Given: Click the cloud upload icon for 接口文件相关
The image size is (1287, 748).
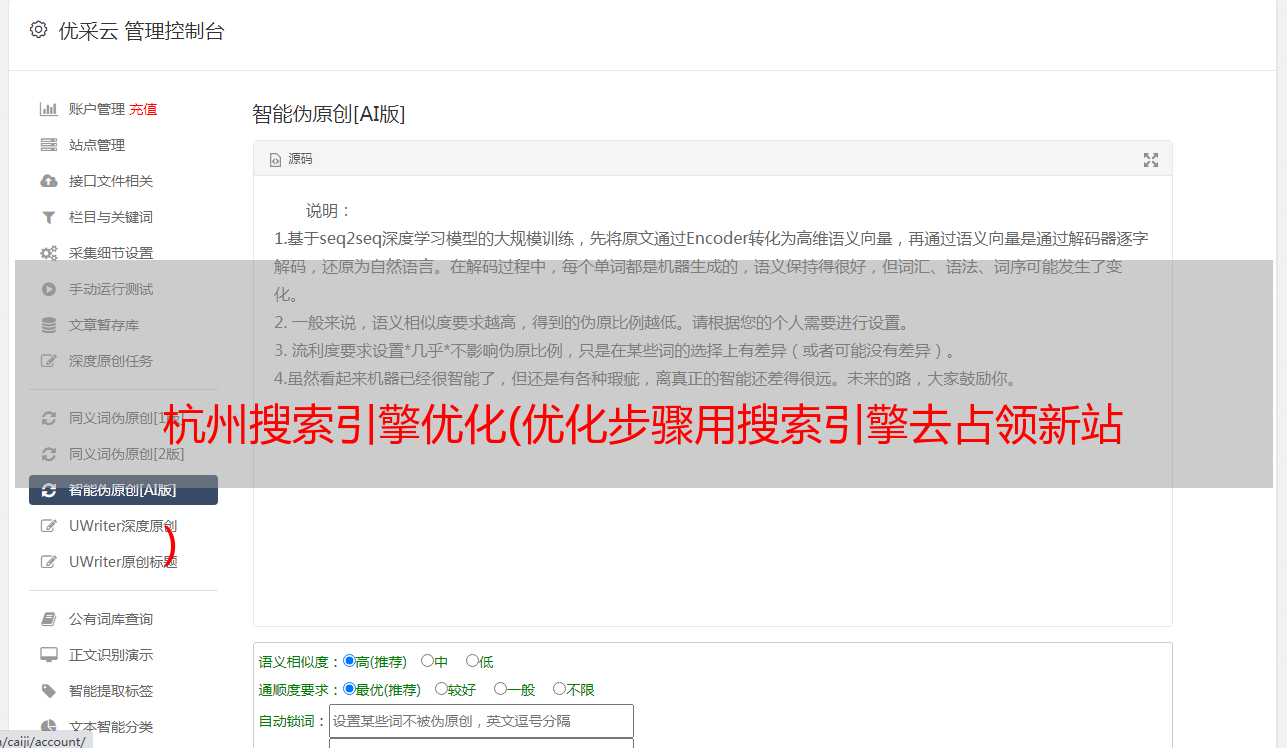Looking at the screenshot, I should 48,181.
